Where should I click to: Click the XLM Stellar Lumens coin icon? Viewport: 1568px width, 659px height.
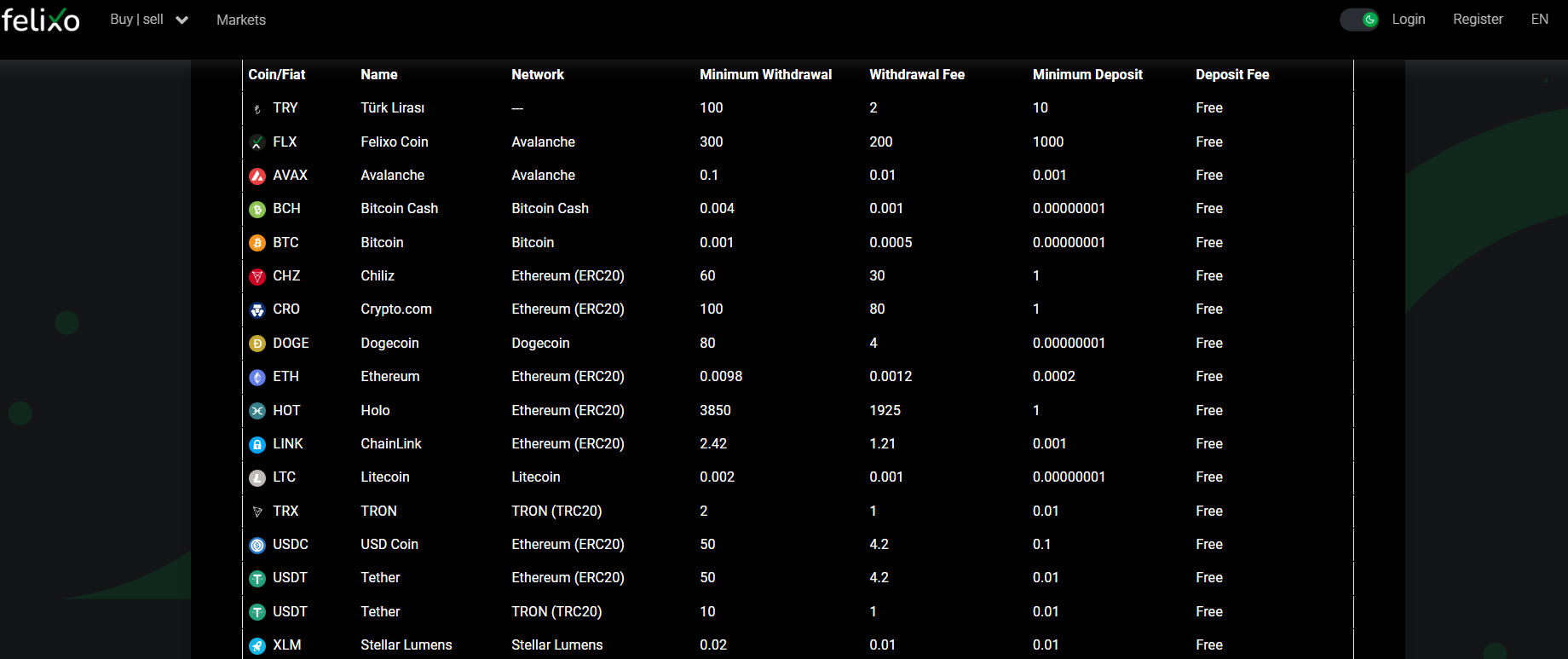pos(257,646)
